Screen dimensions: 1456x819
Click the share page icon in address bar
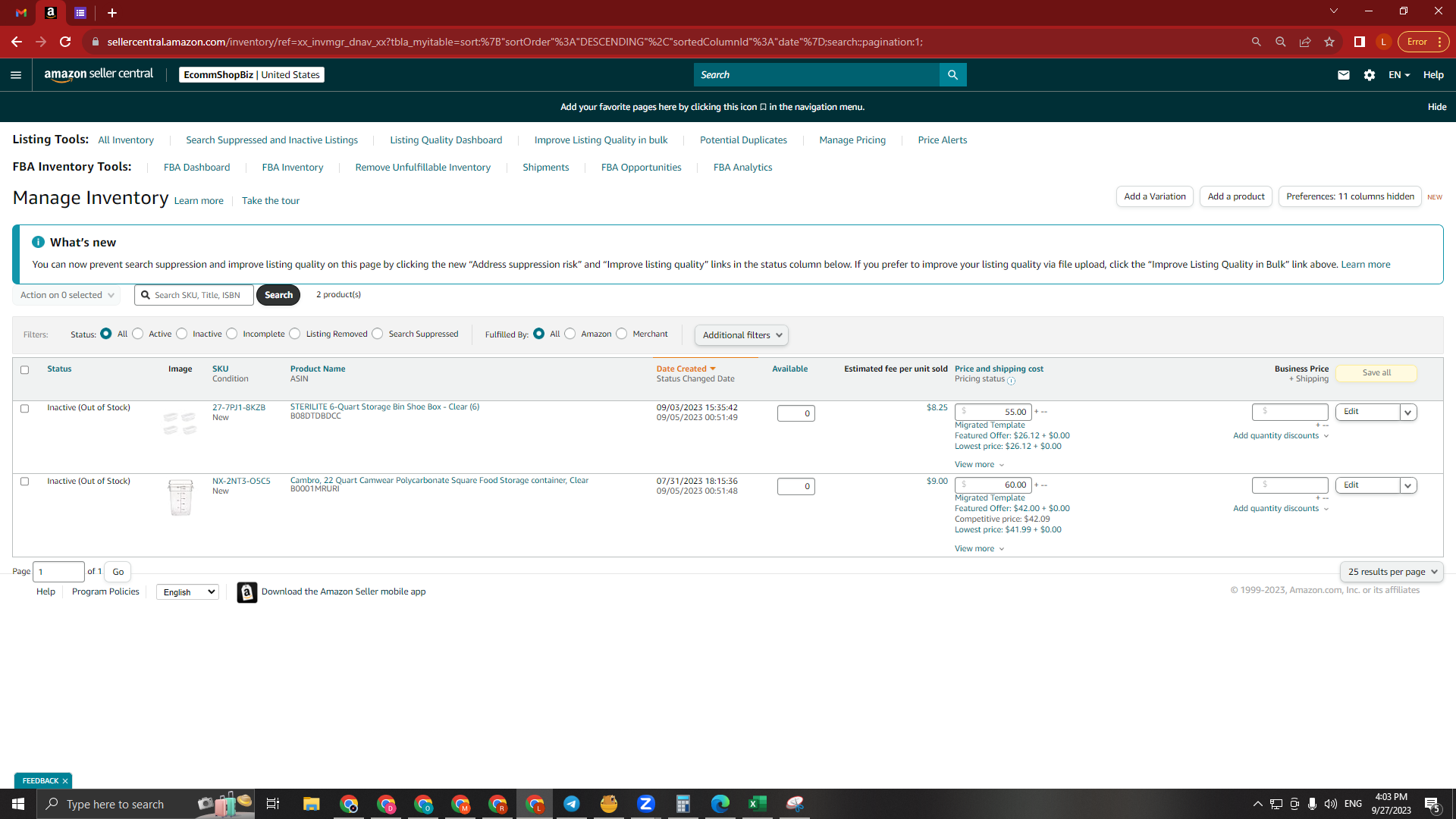point(1305,42)
